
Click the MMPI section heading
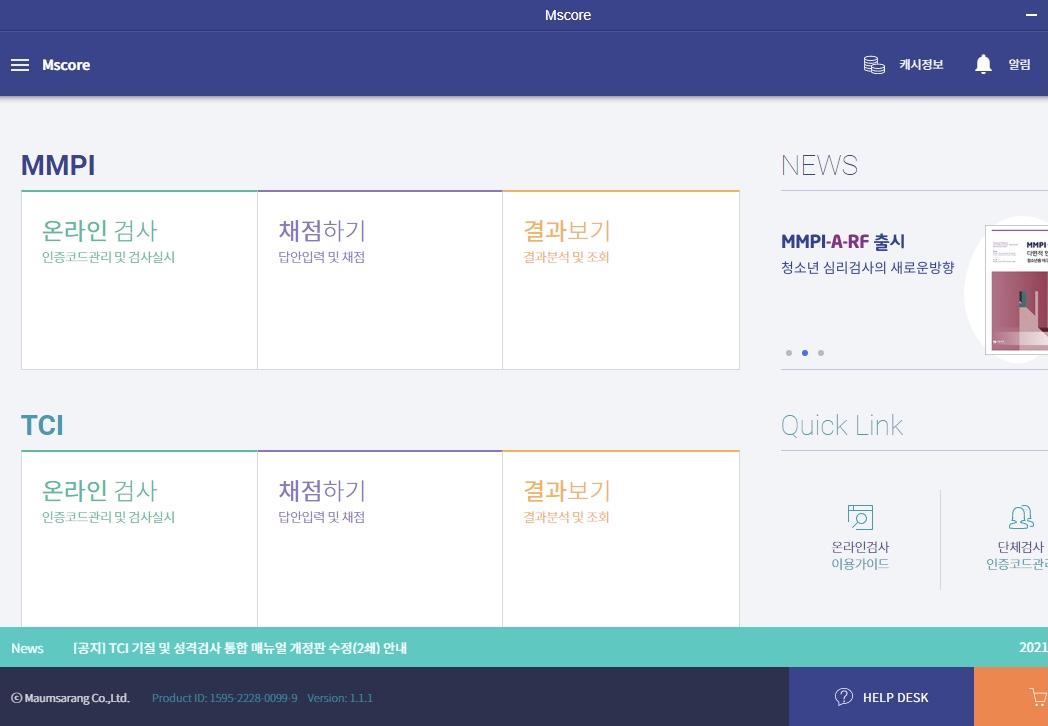[x=58, y=165]
